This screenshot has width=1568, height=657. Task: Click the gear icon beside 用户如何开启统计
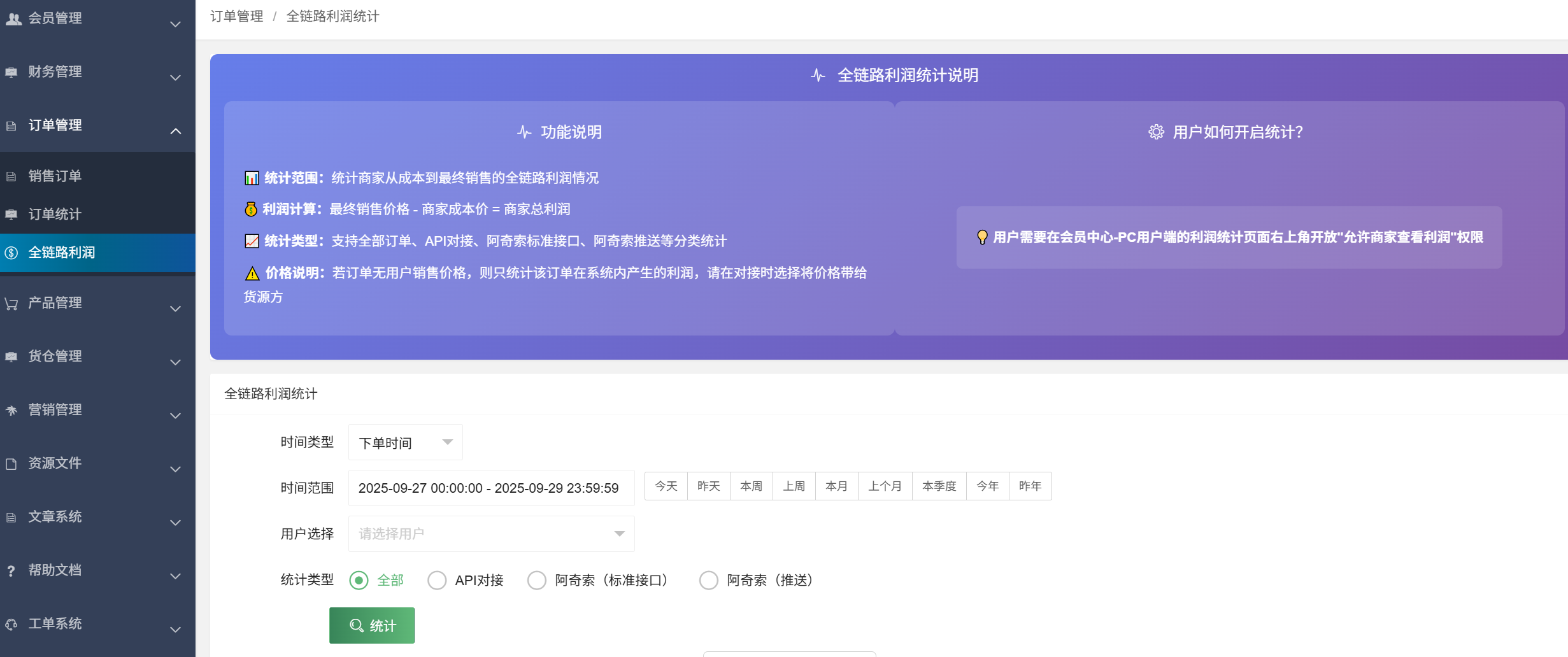pos(1156,132)
